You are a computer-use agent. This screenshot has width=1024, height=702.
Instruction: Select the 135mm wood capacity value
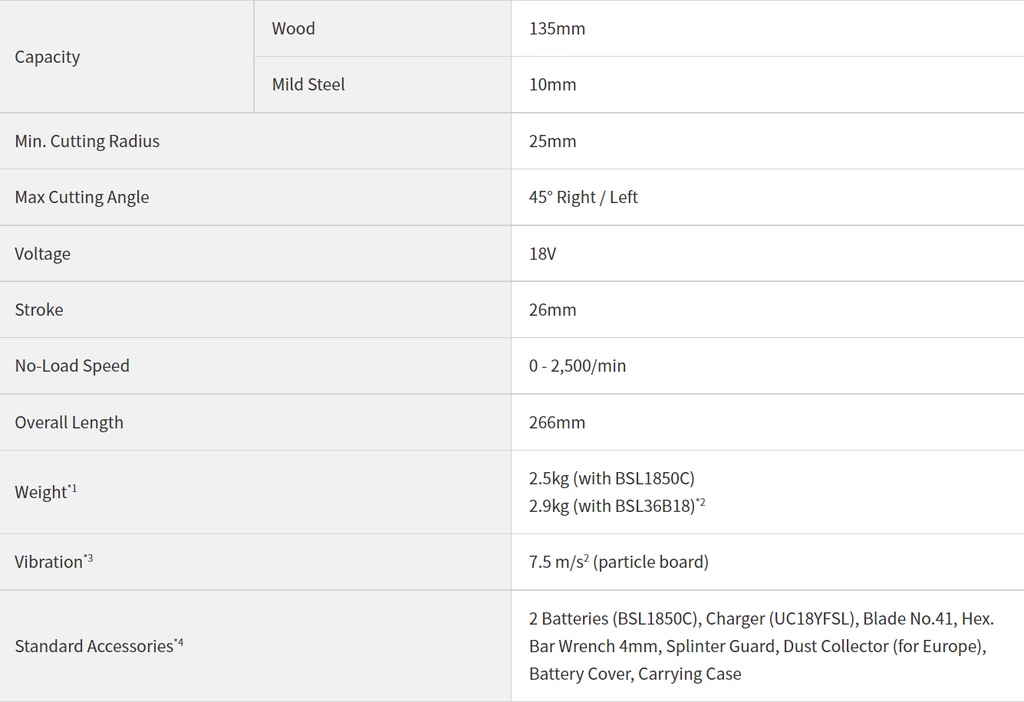(557, 29)
